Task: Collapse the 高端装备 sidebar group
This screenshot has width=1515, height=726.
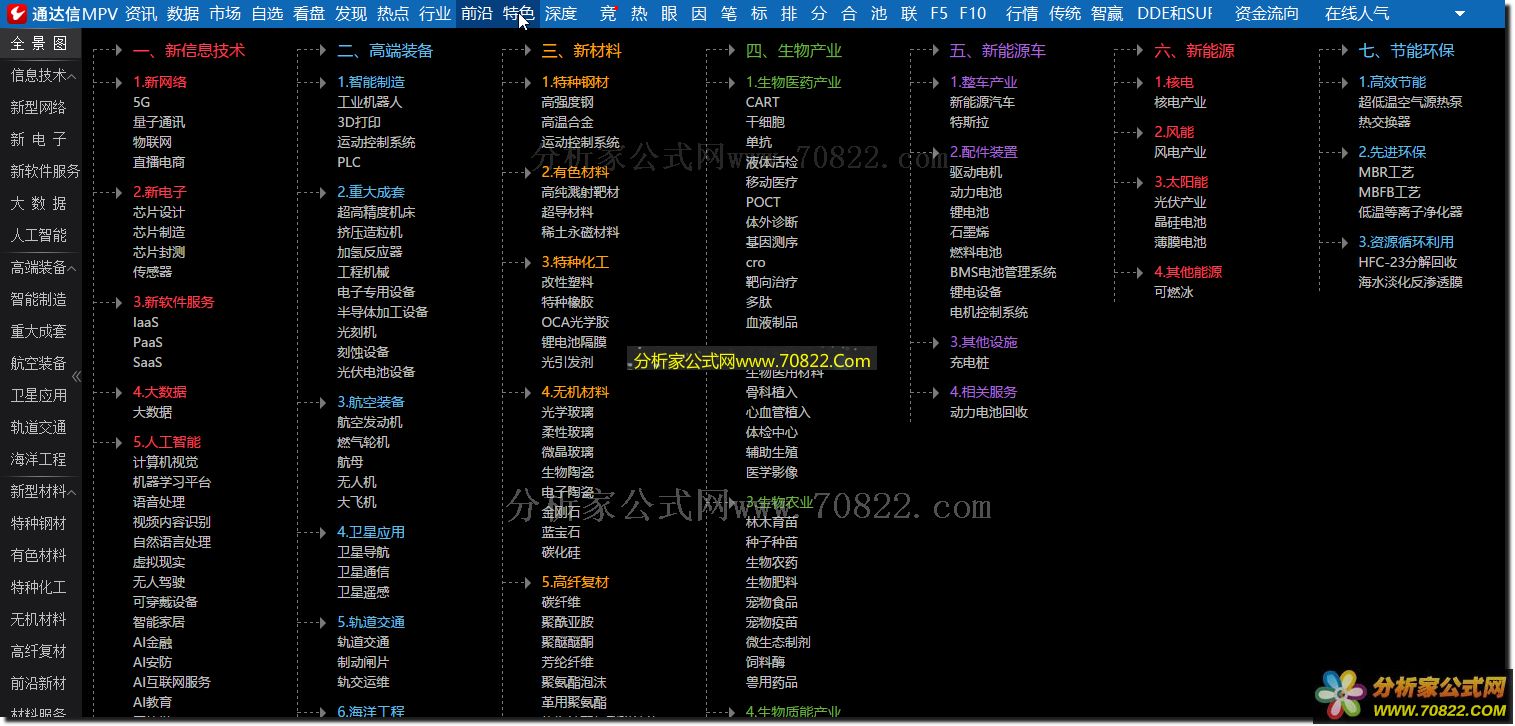Action: 73,268
